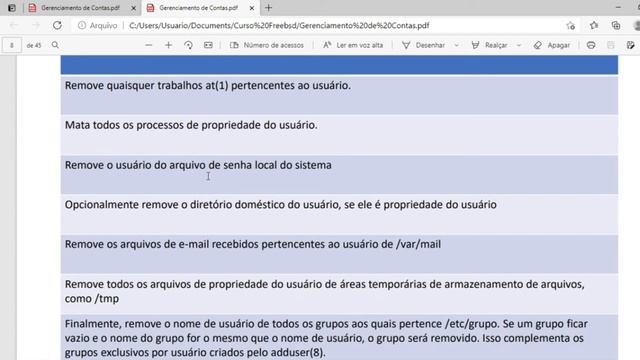Save the PDF document

coord(611,45)
